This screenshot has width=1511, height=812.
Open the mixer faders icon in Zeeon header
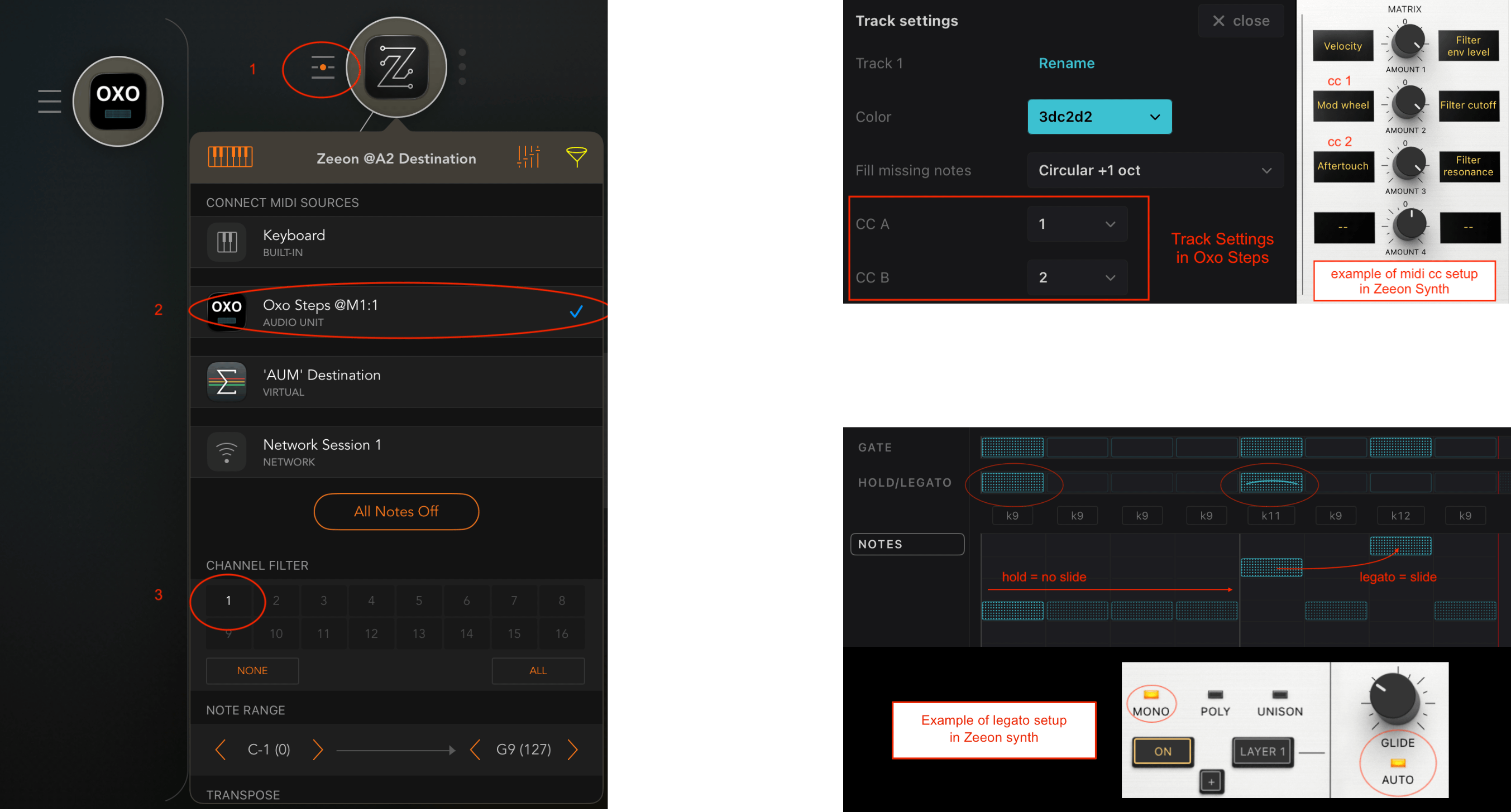[x=528, y=157]
